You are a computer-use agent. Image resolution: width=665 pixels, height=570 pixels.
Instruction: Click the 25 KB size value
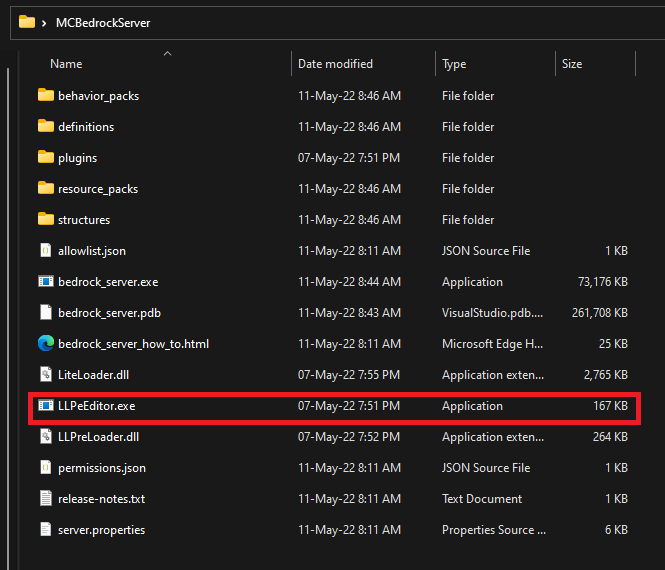(613, 344)
